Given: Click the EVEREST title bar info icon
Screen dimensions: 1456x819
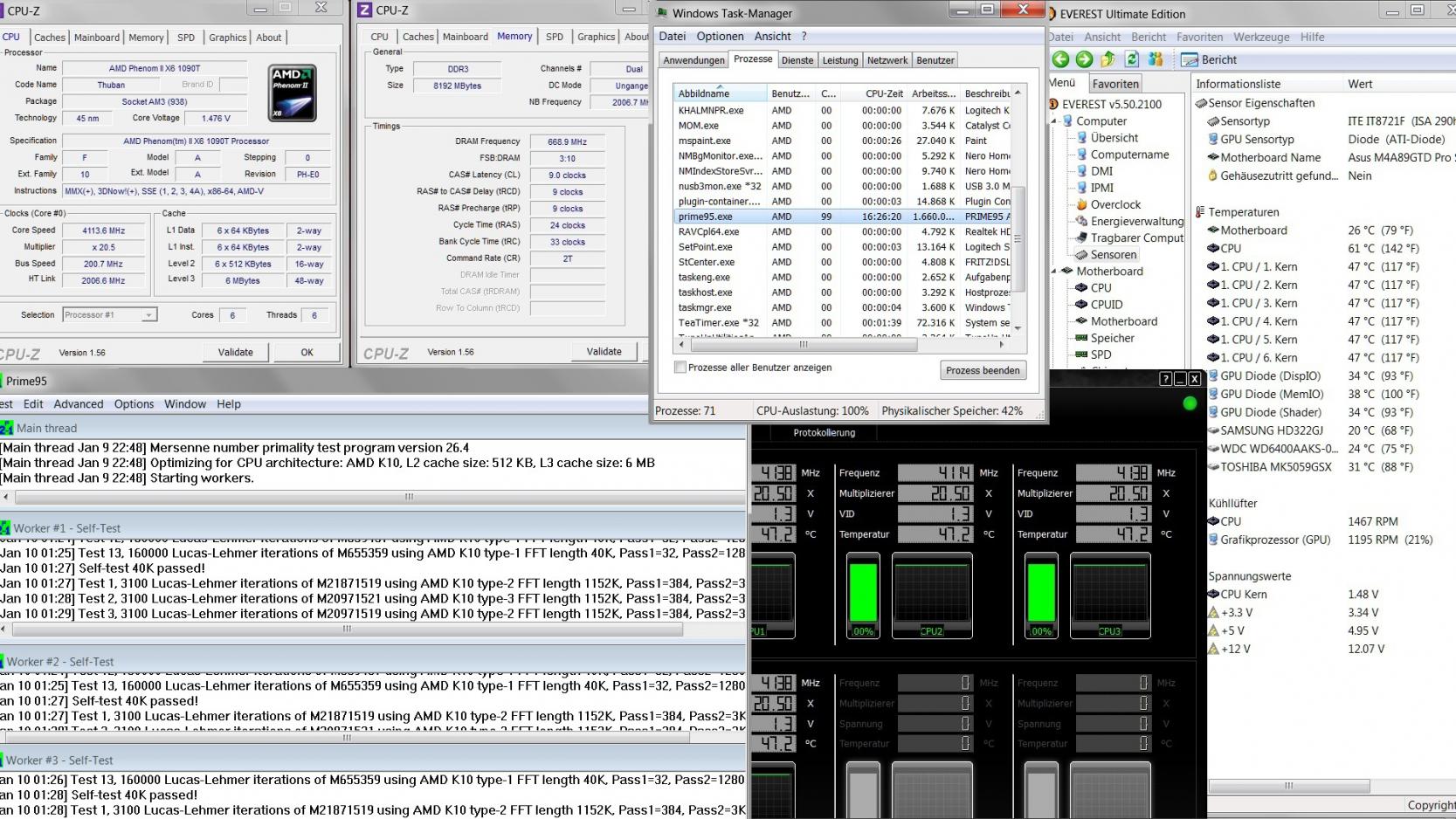Looking at the screenshot, I should tap(1052, 14).
